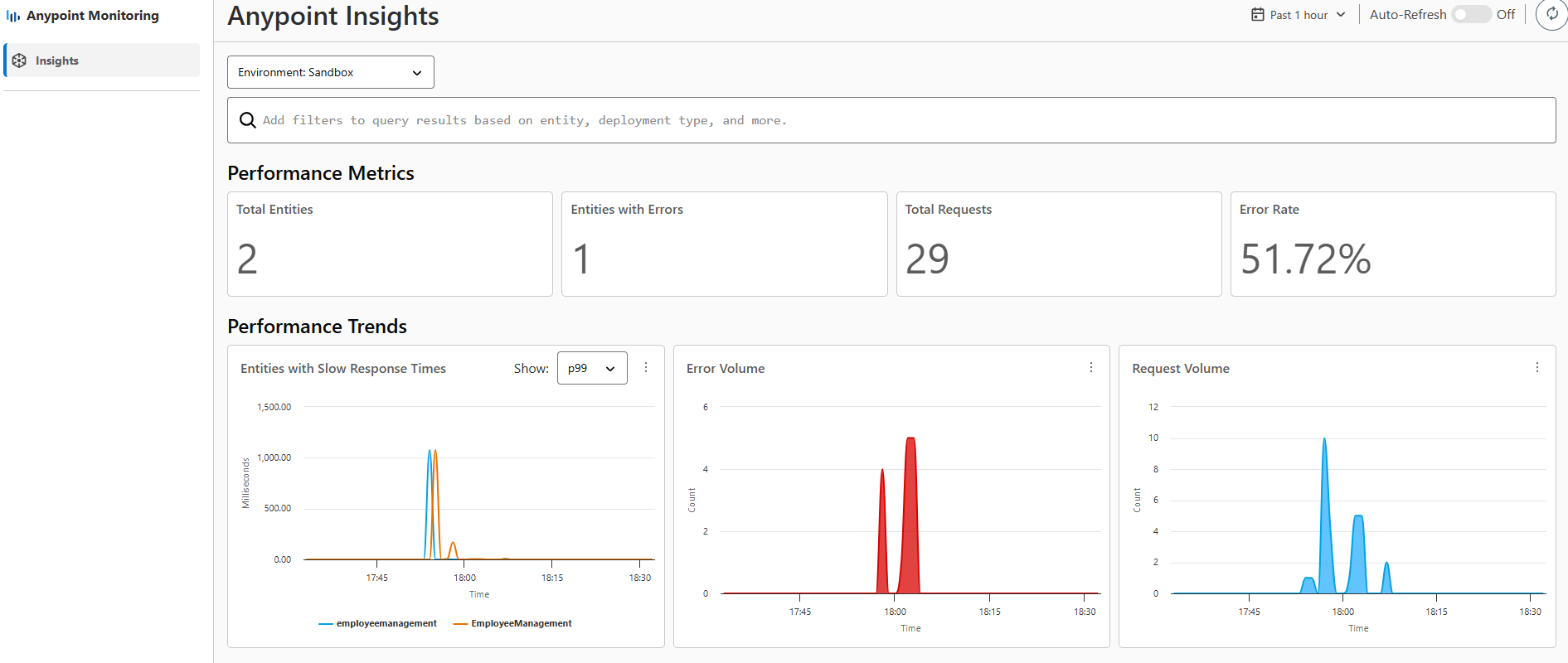Open Slow Response Times chart options menu
1568x663 pixels.
(646, 367)
